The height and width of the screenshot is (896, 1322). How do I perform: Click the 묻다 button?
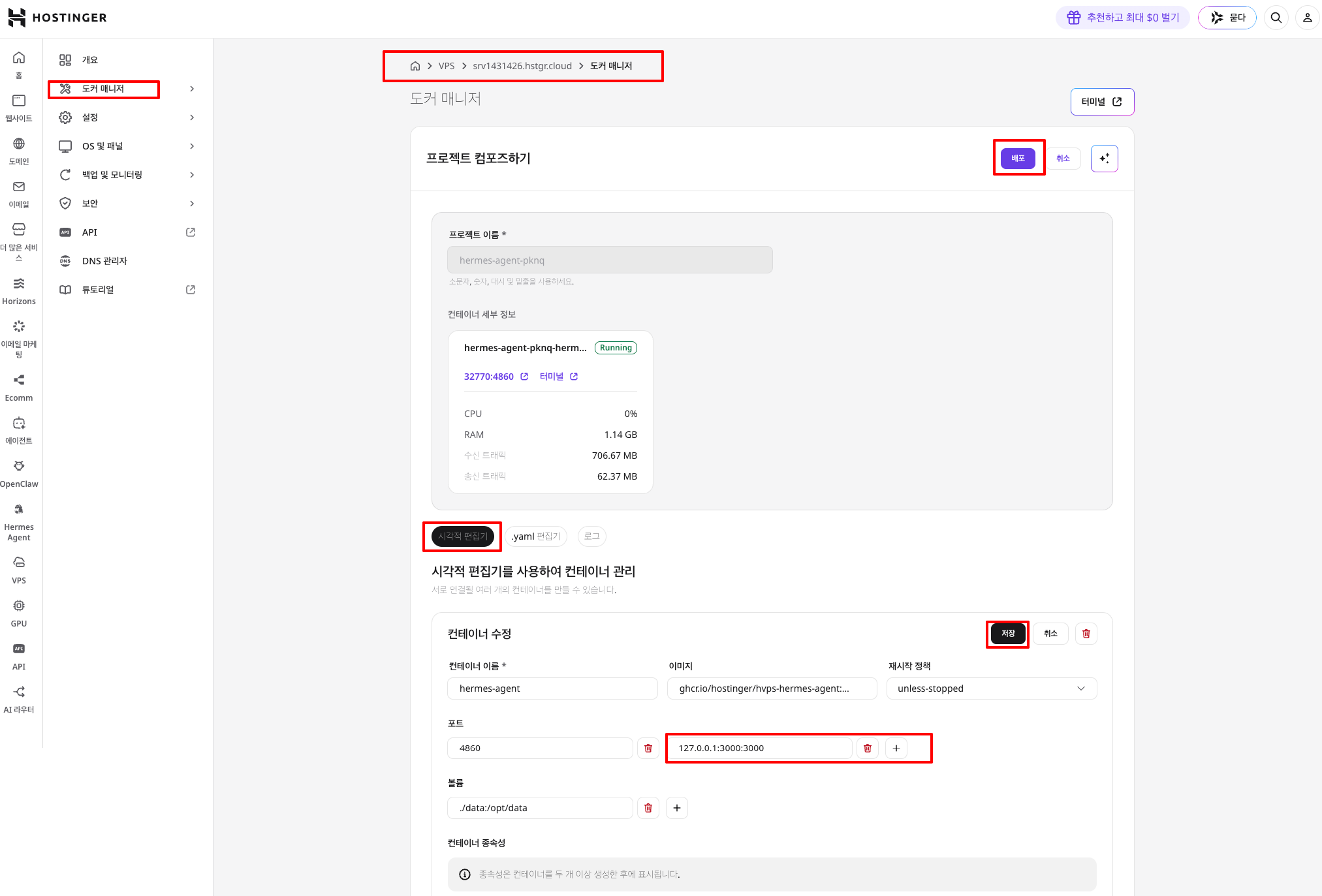point(1227,18)
